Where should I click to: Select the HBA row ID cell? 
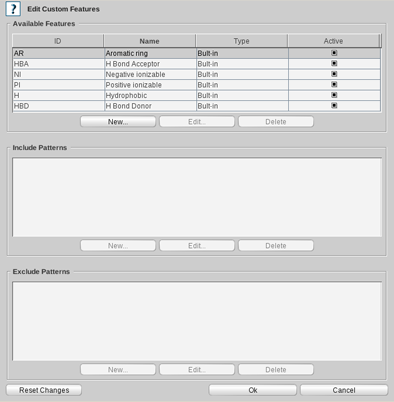coord(58,64)
